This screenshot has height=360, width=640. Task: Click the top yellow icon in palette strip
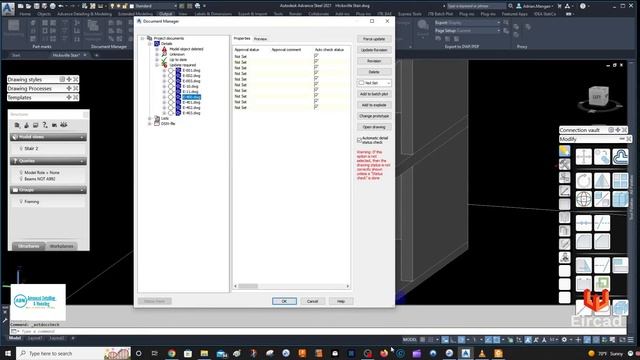pyautogui.click(x=564, y=151)
